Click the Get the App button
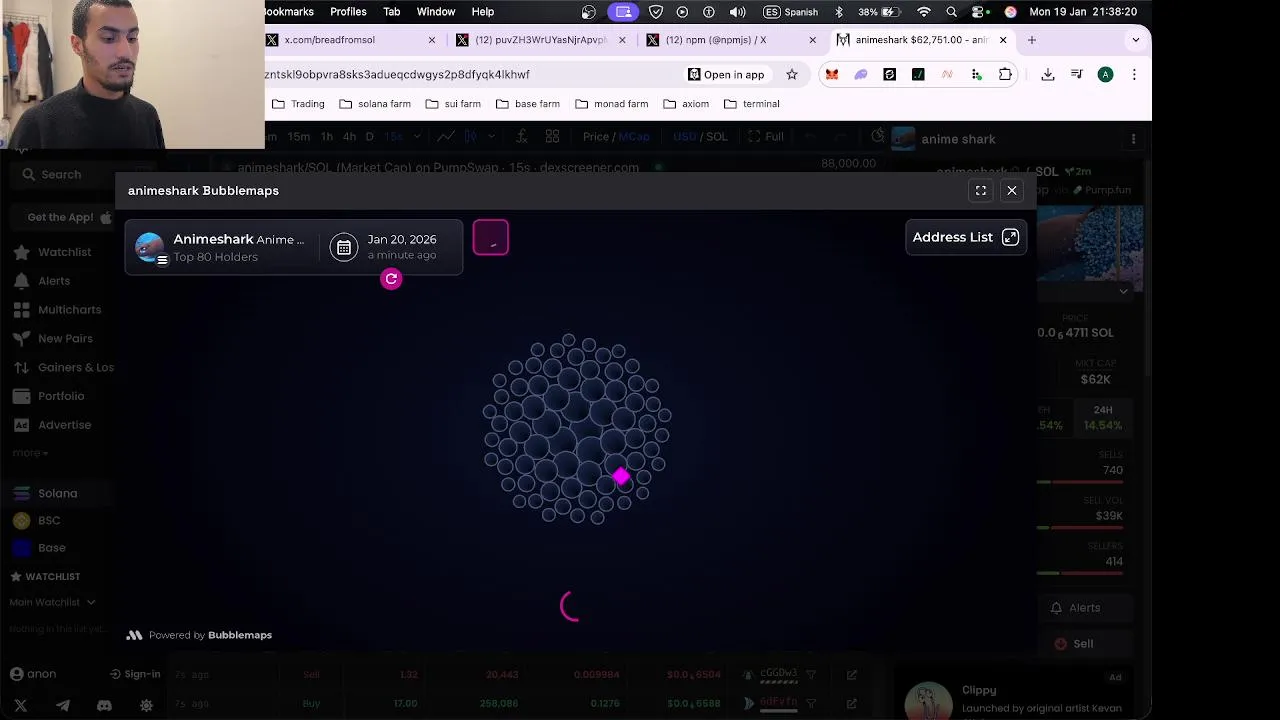The height and width of the screenshot is (720, 1280). click(68, 217)
